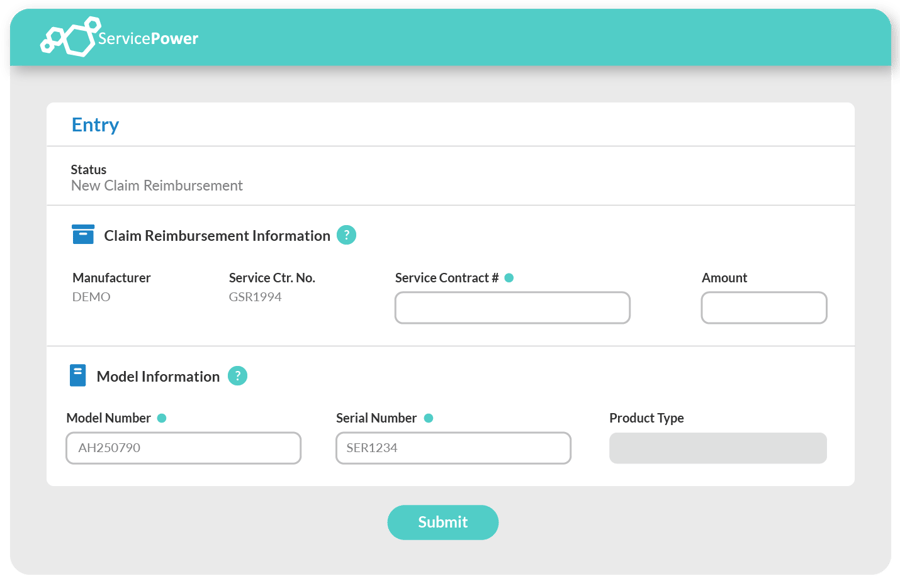Open the Model Information help tooltip
The height and width of the screenshot is (581, 900).
tap(237, 376)
